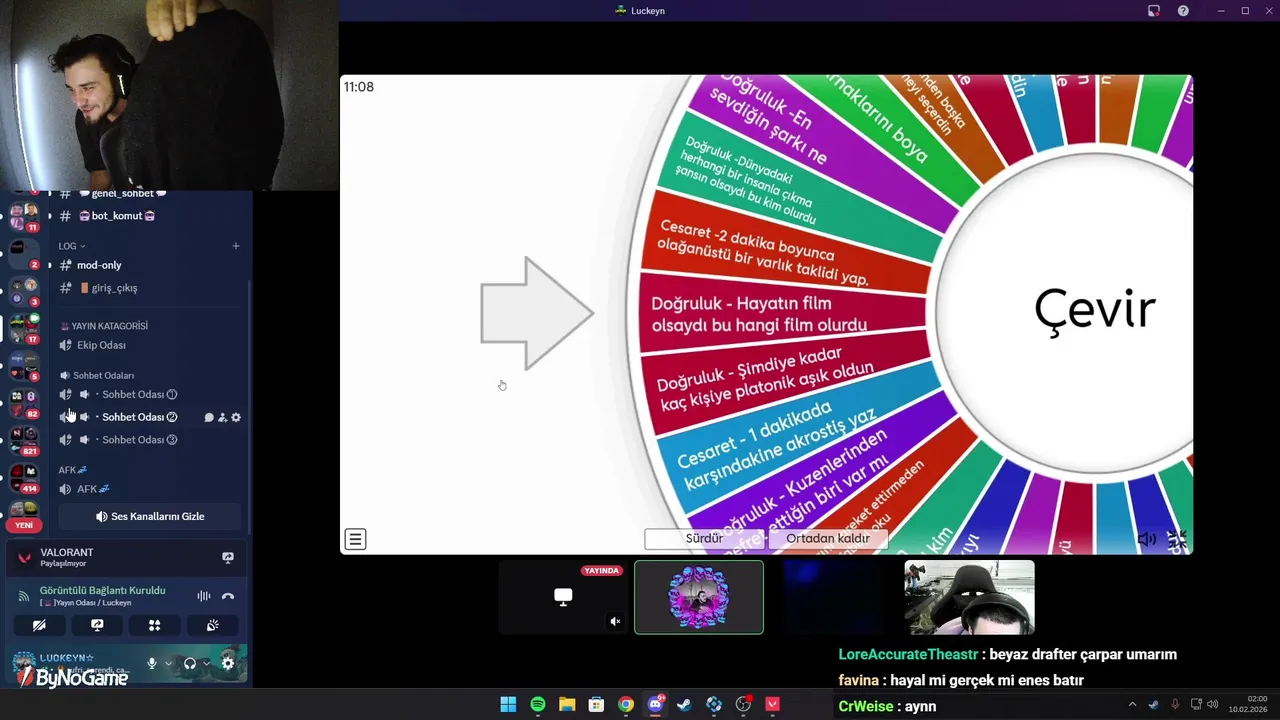Select the skull-framed avatar participant tile
Image resolution: width=1280 pixels, height=720 pixels.
pos(699,597)
